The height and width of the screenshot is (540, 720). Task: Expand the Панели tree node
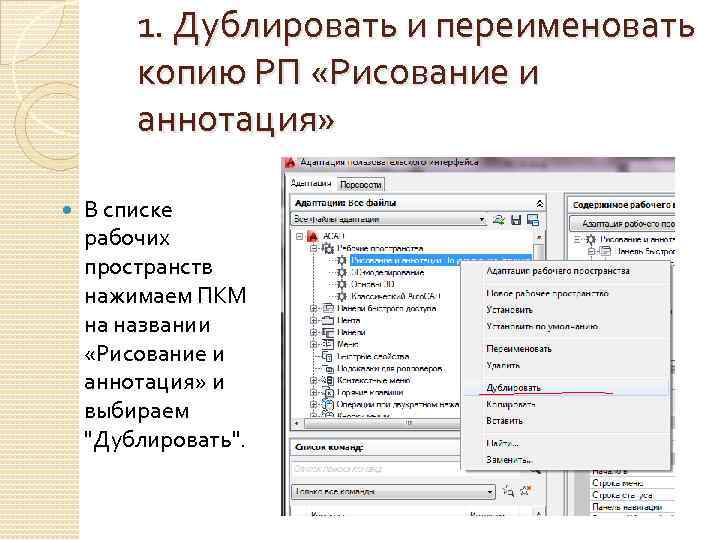[314, 332]
